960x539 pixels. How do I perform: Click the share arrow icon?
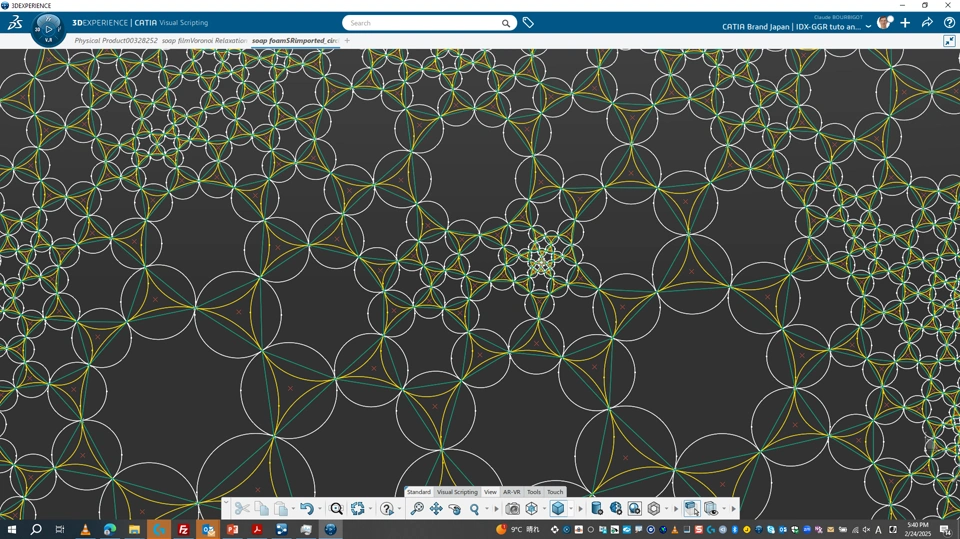(927, 23)
